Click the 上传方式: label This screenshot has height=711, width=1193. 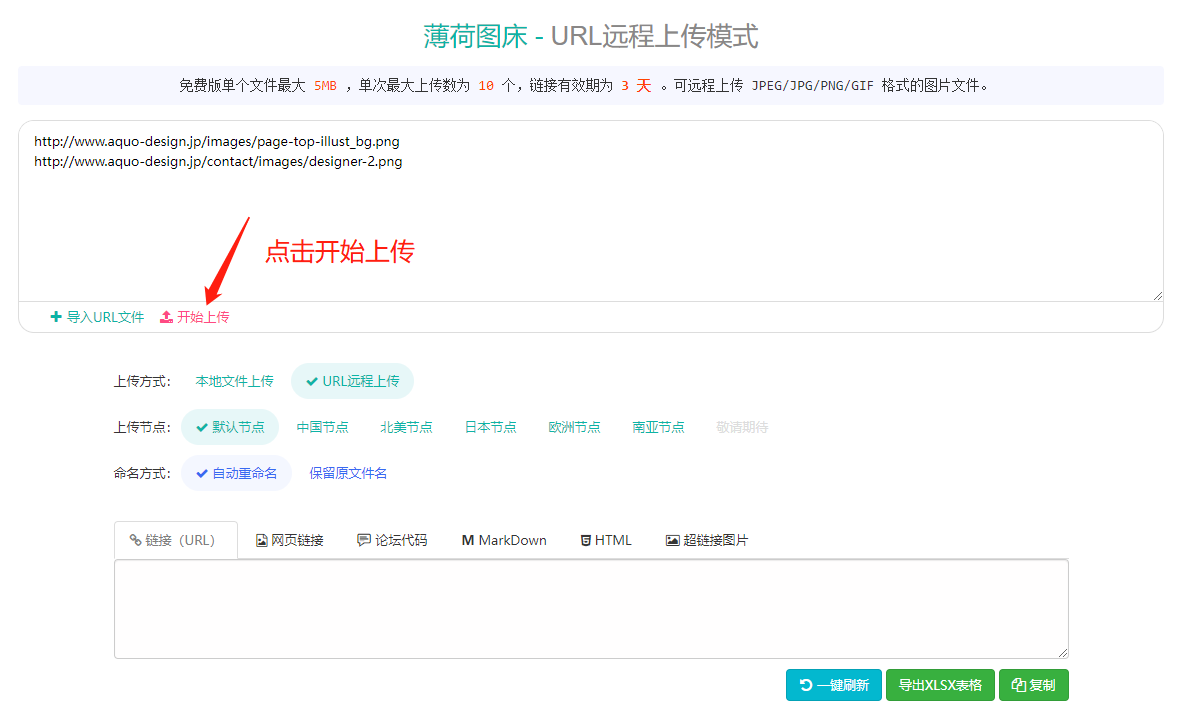(142, 381)
